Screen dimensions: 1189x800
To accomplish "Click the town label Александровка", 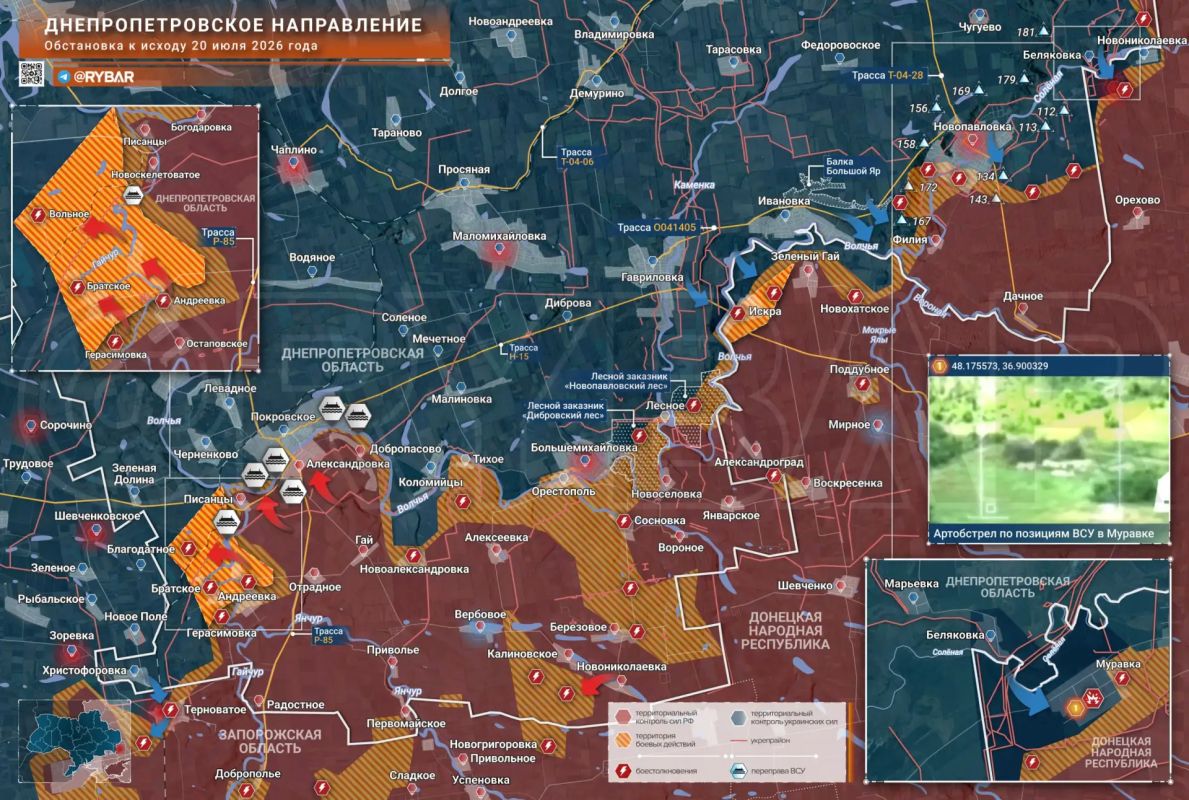I will click(348, 464).
